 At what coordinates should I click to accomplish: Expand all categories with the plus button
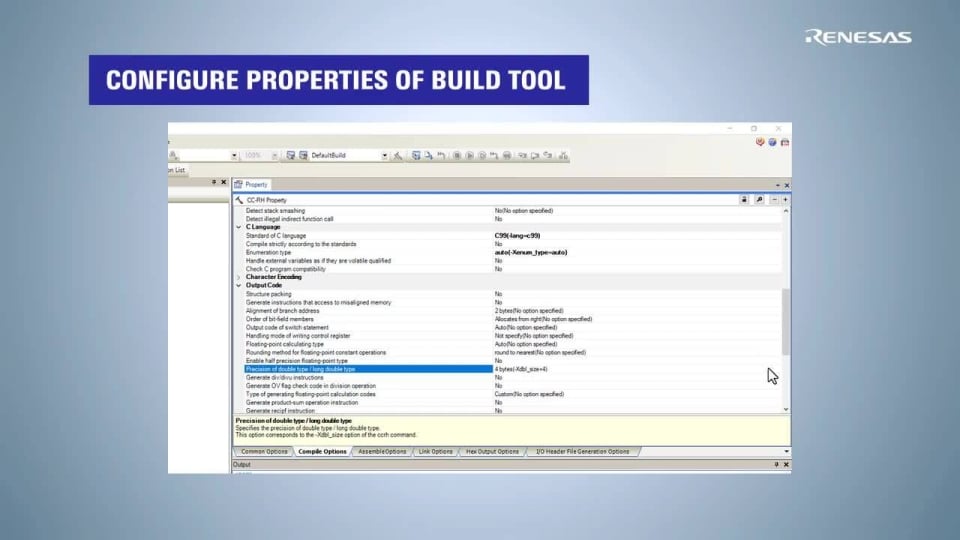[785, 200]
